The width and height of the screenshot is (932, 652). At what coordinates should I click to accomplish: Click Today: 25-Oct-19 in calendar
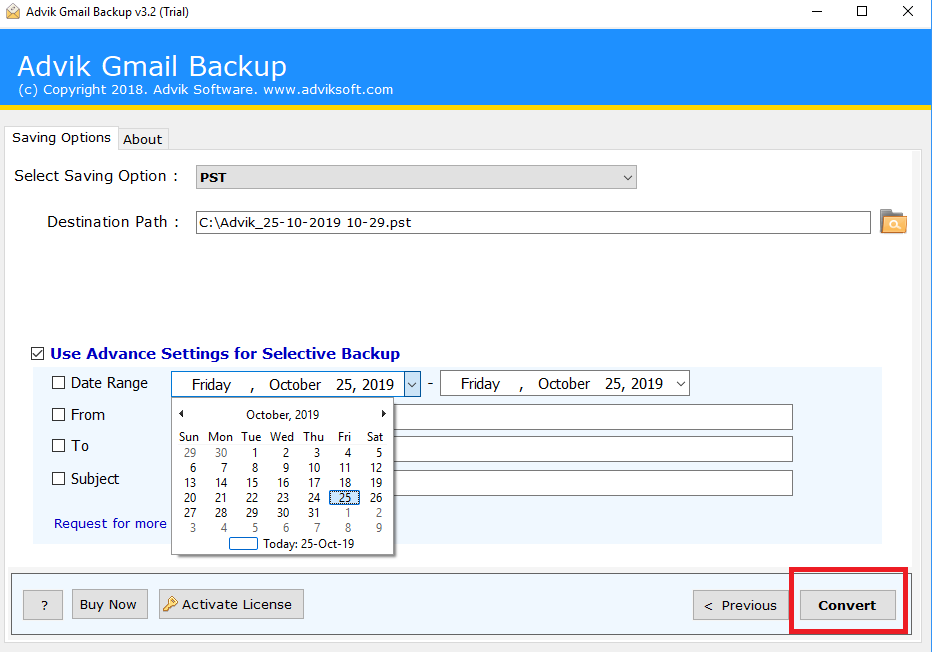[308, 544]
